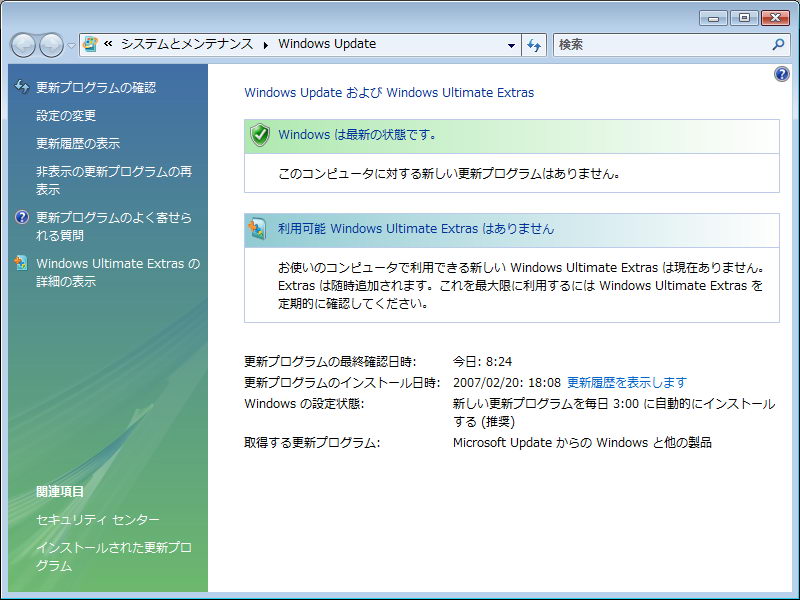Open インストールされた更新プログラム link
The height and width of the screenshot is (600, 800).
tap(114, 557)
